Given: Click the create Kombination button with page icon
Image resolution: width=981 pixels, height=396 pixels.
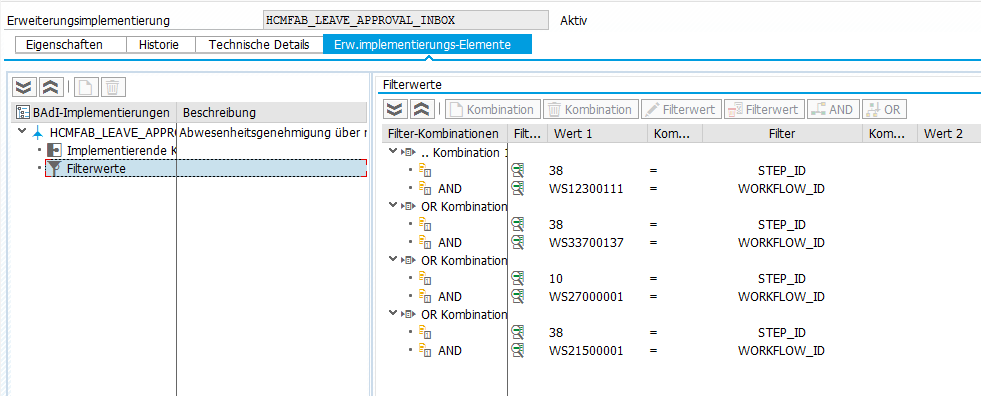Looking at the screenshot, I should [x=493, y=109].
